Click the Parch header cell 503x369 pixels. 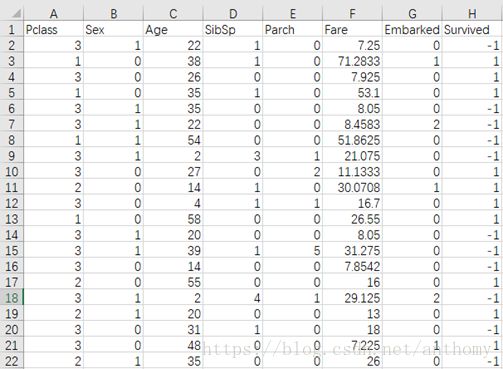[x=292, y=30]
